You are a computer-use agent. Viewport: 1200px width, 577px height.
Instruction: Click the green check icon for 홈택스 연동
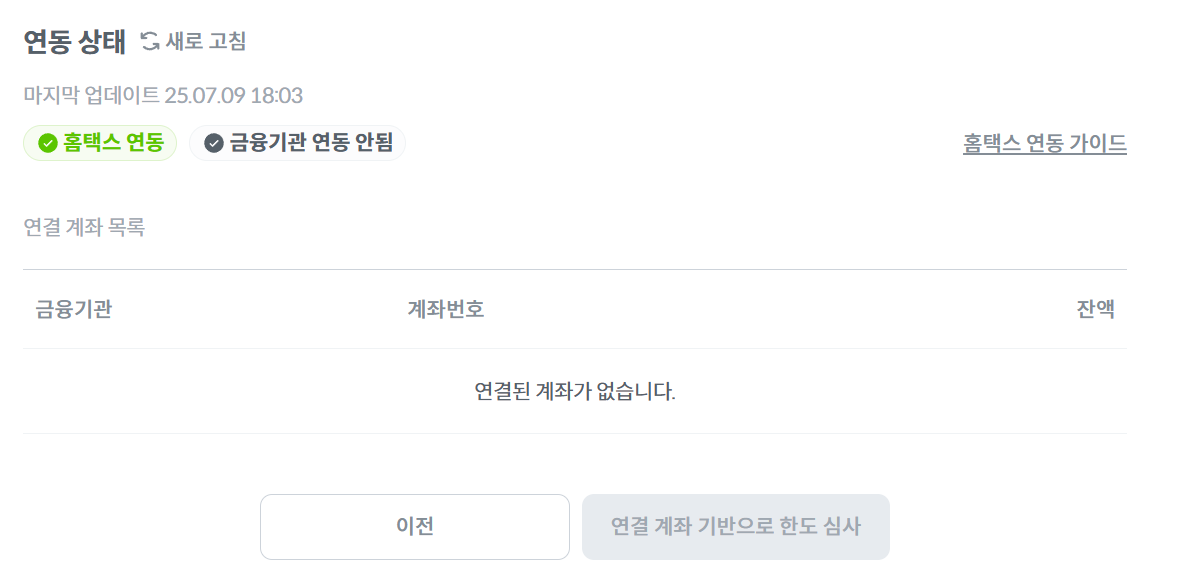click(47, 143)
